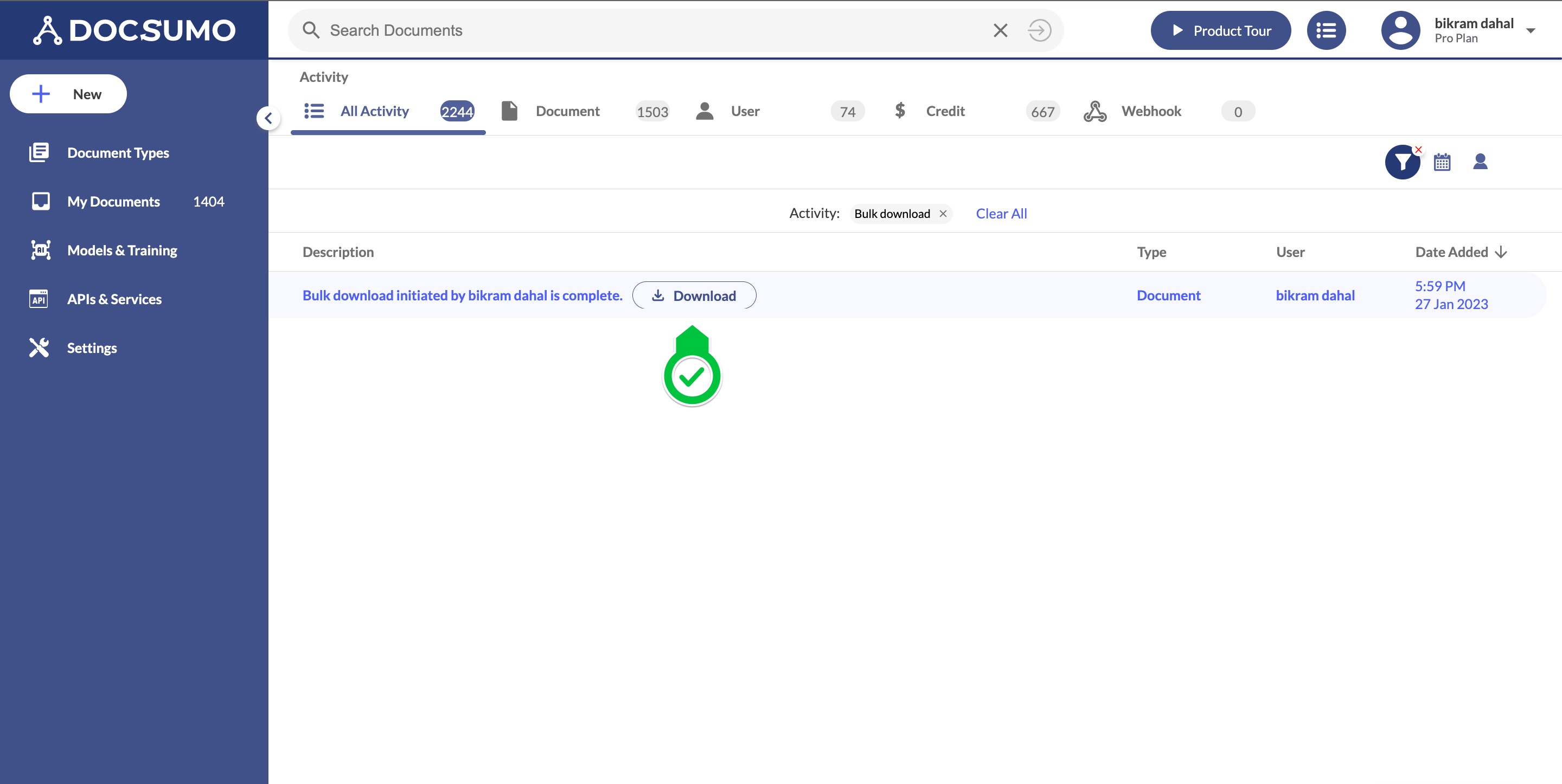The height and width of the screenshot is (784, 1562).
Task: Click the User tab person icon
Action: pyautogui.click(x=705, y=111)
